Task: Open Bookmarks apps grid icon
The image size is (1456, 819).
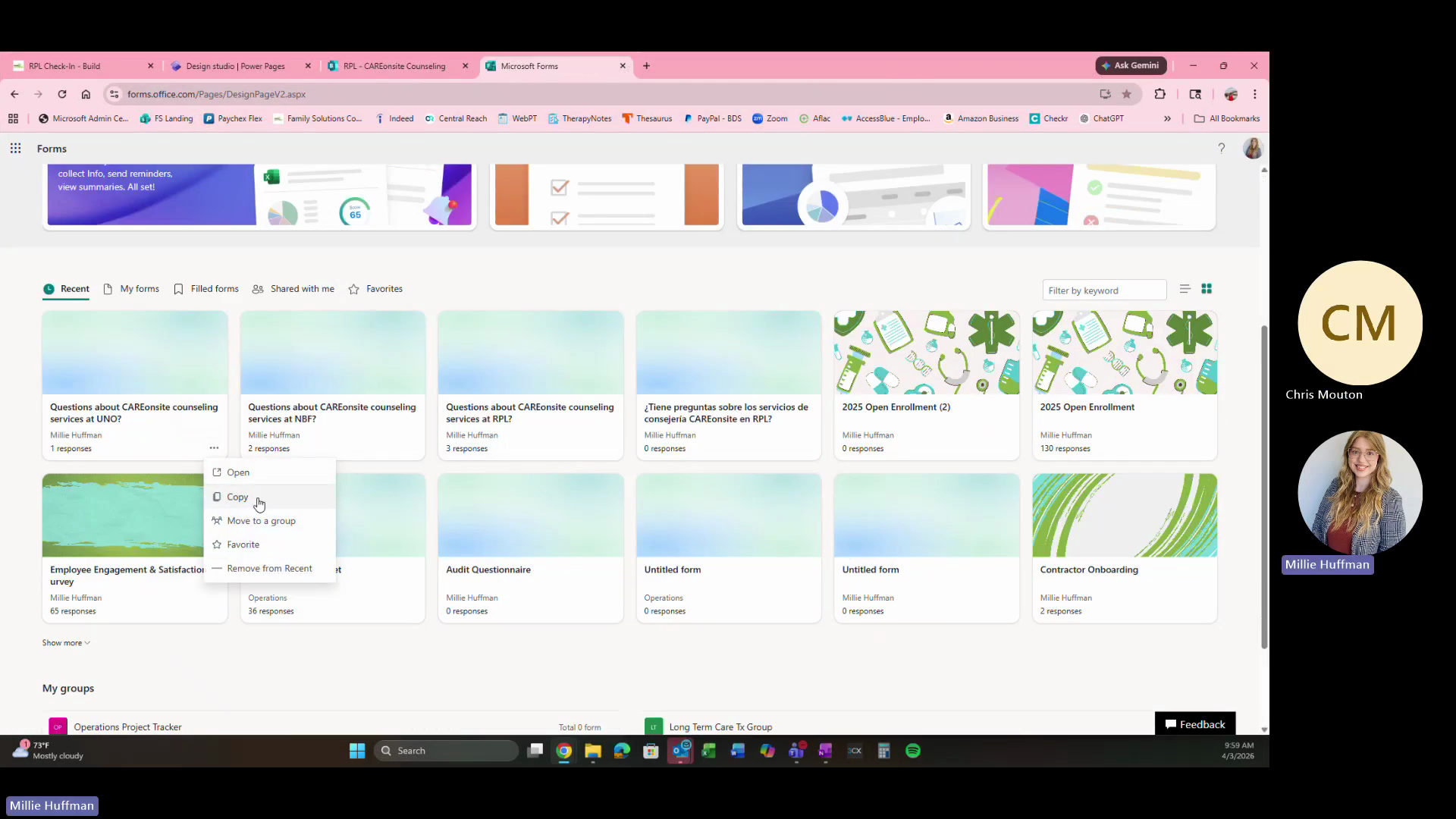Action: [x=13, y=118]
